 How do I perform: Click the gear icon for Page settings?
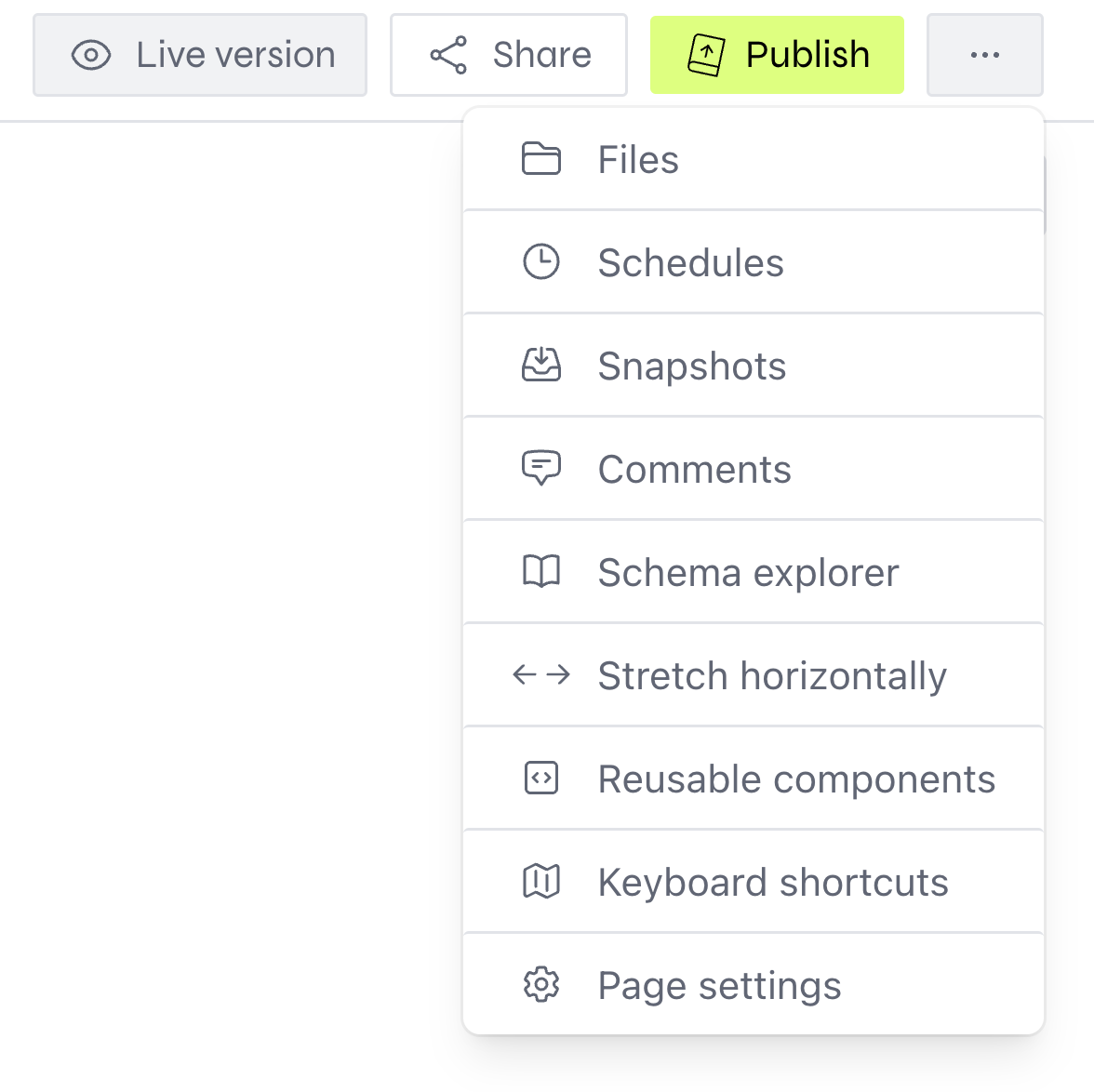tap(541, 984)
